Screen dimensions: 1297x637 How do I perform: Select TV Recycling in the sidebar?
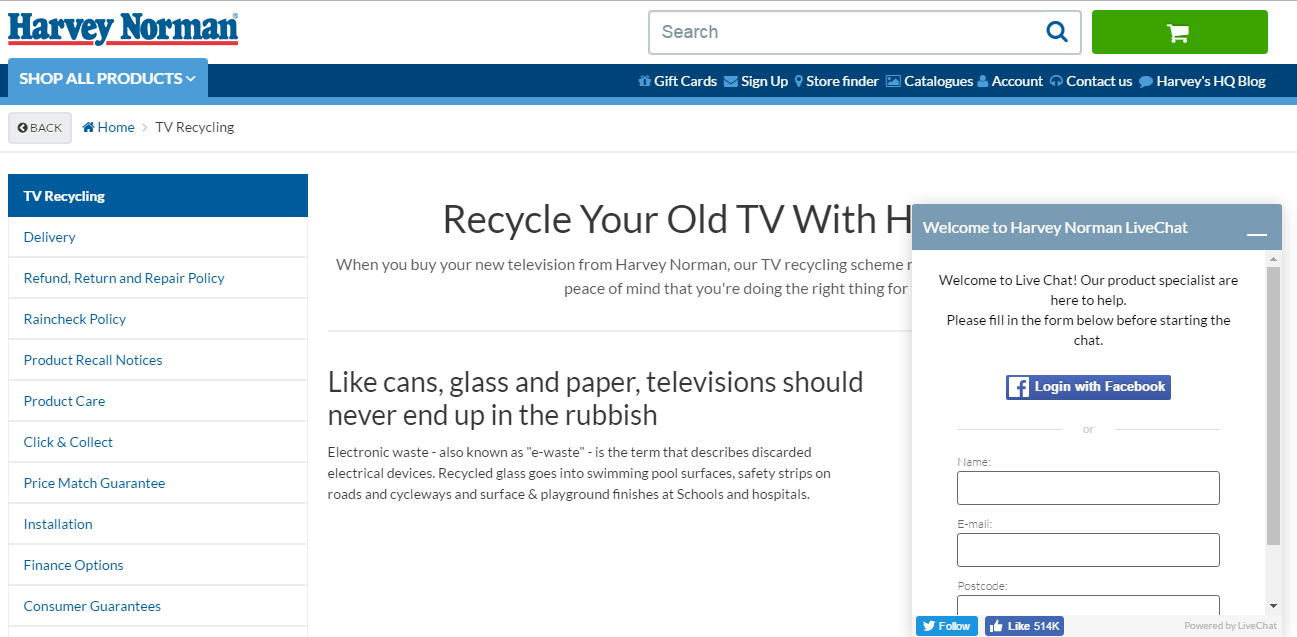158,196
